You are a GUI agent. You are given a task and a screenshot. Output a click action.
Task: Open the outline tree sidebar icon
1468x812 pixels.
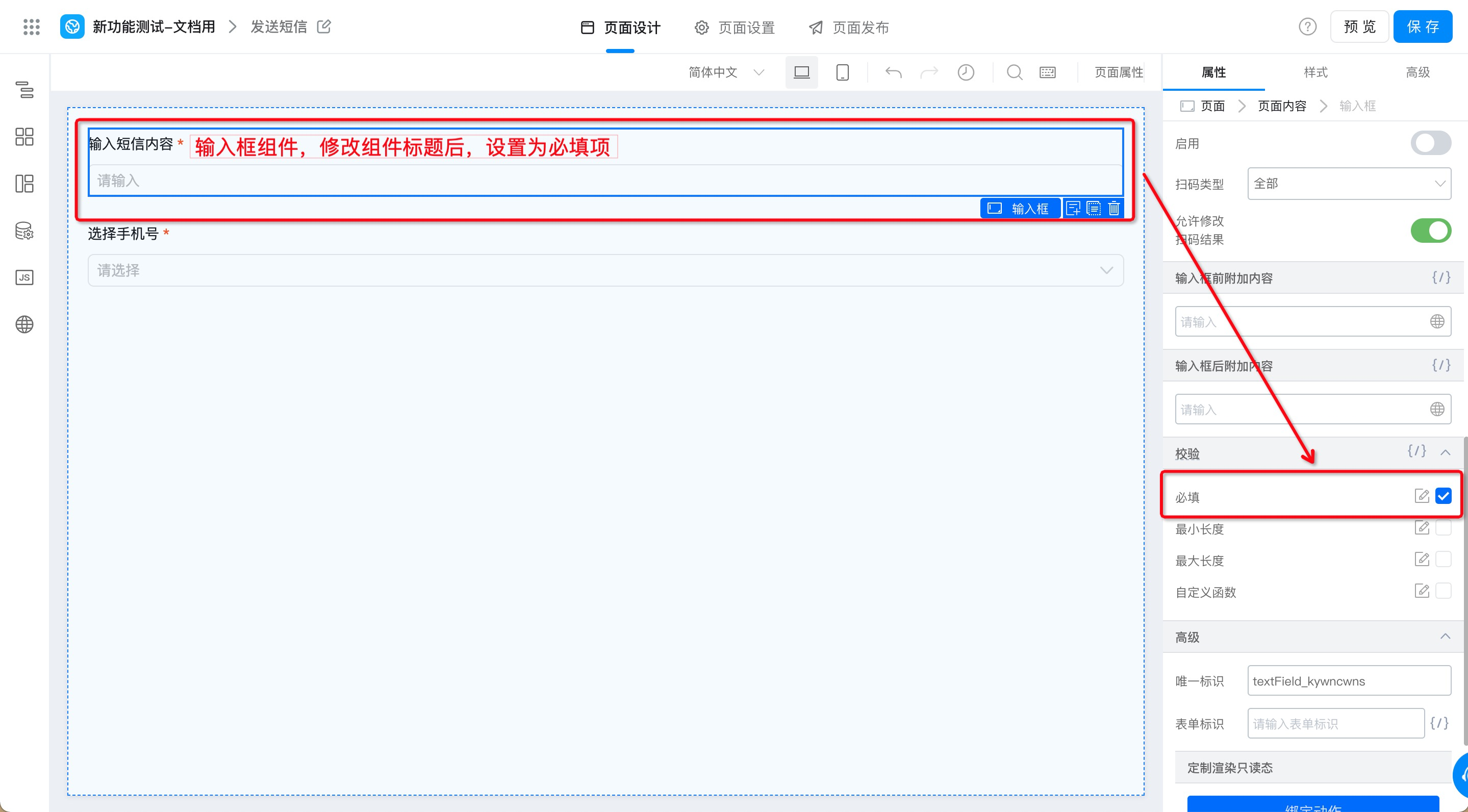tap(24, 89)
